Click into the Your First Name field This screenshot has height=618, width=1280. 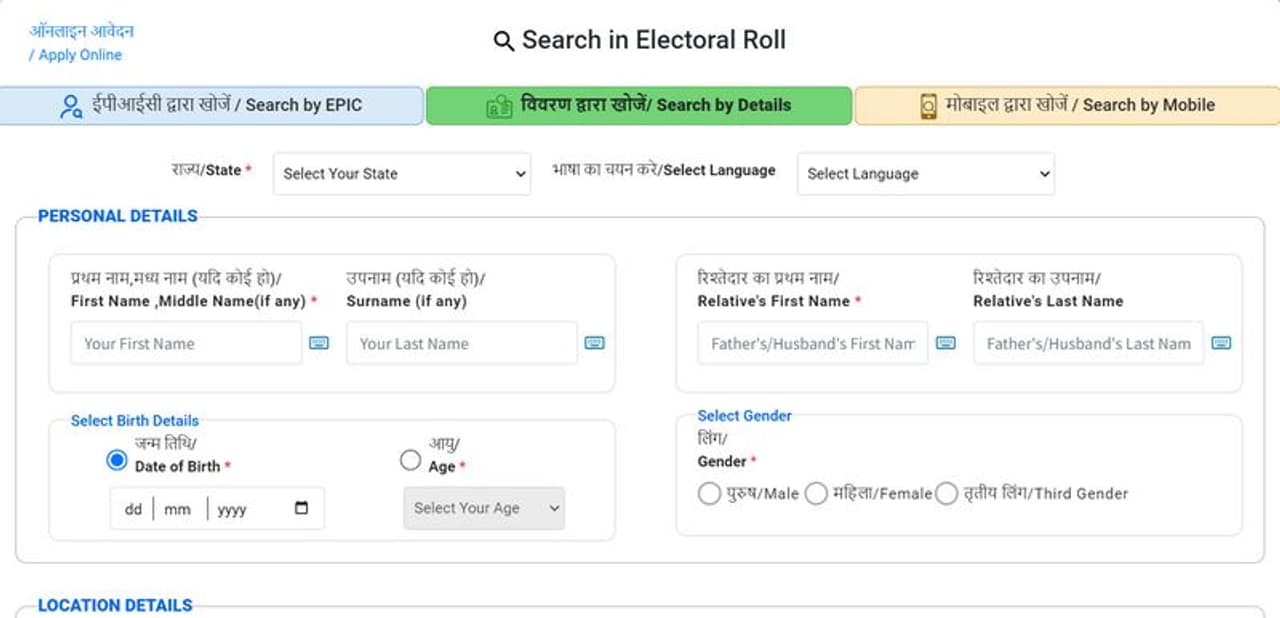click(x=186, y=343)
